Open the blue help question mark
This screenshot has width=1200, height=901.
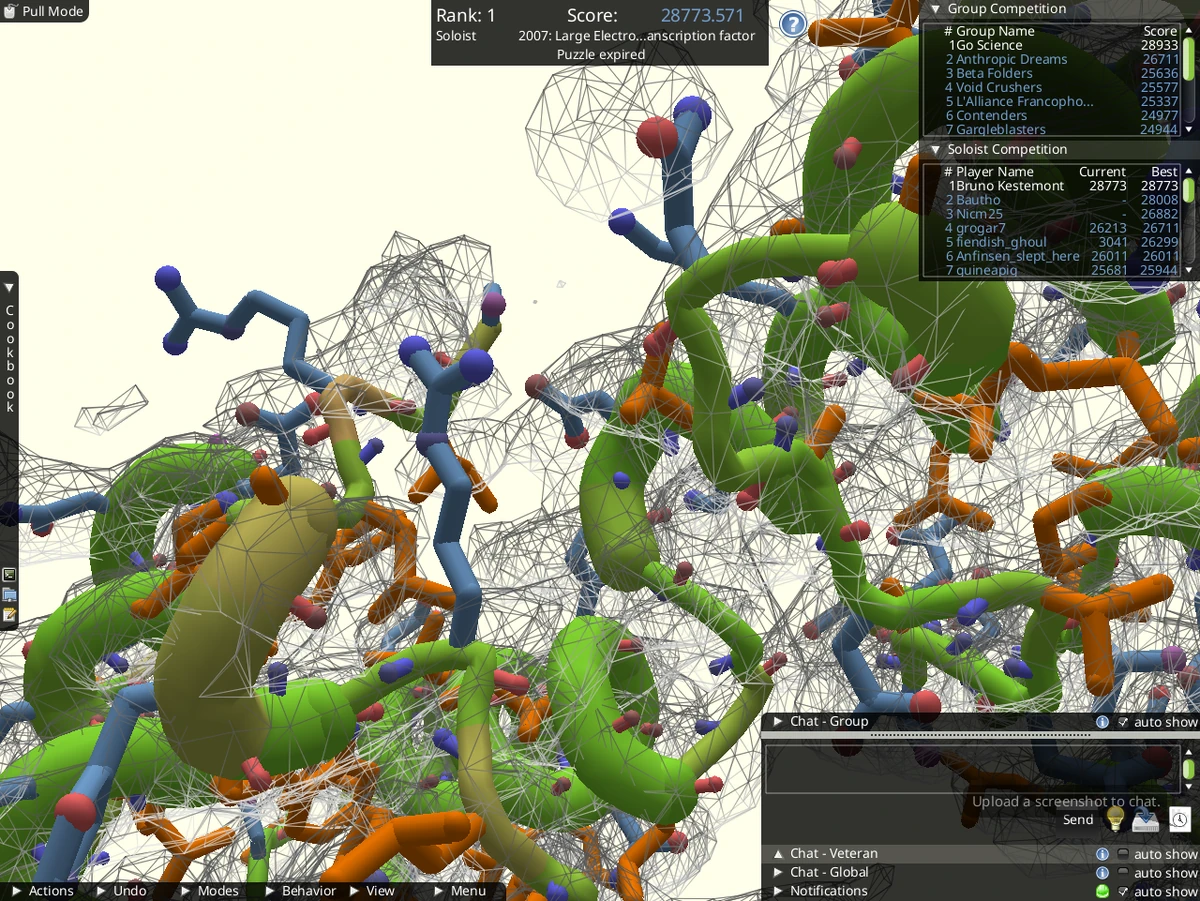[x=792, y=24]
